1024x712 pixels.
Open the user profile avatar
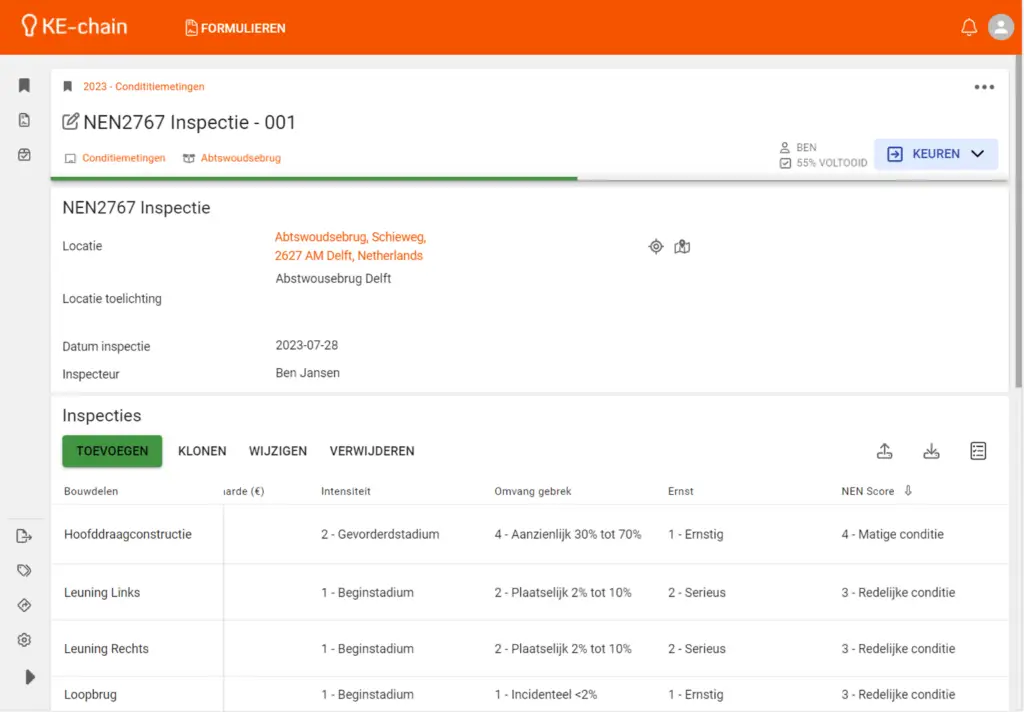click(1000, 28)
